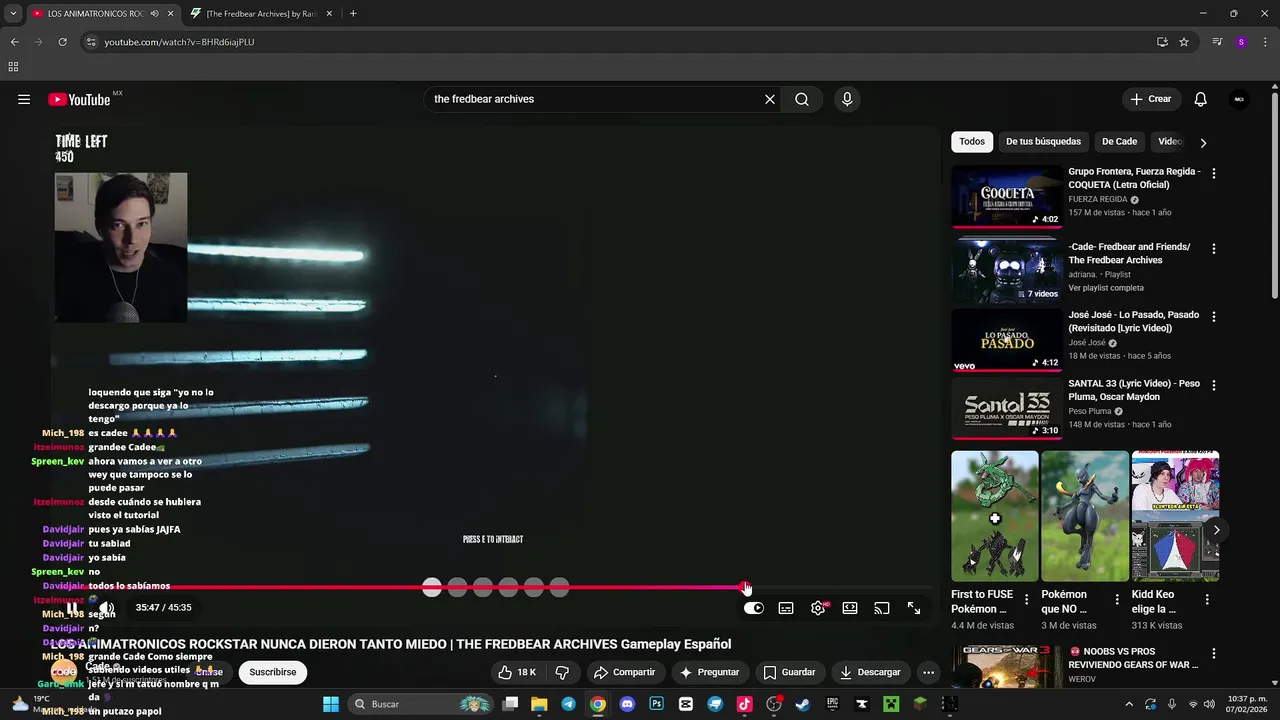Open options for the Cade Fredbear playlist

tap(1214, 248)
